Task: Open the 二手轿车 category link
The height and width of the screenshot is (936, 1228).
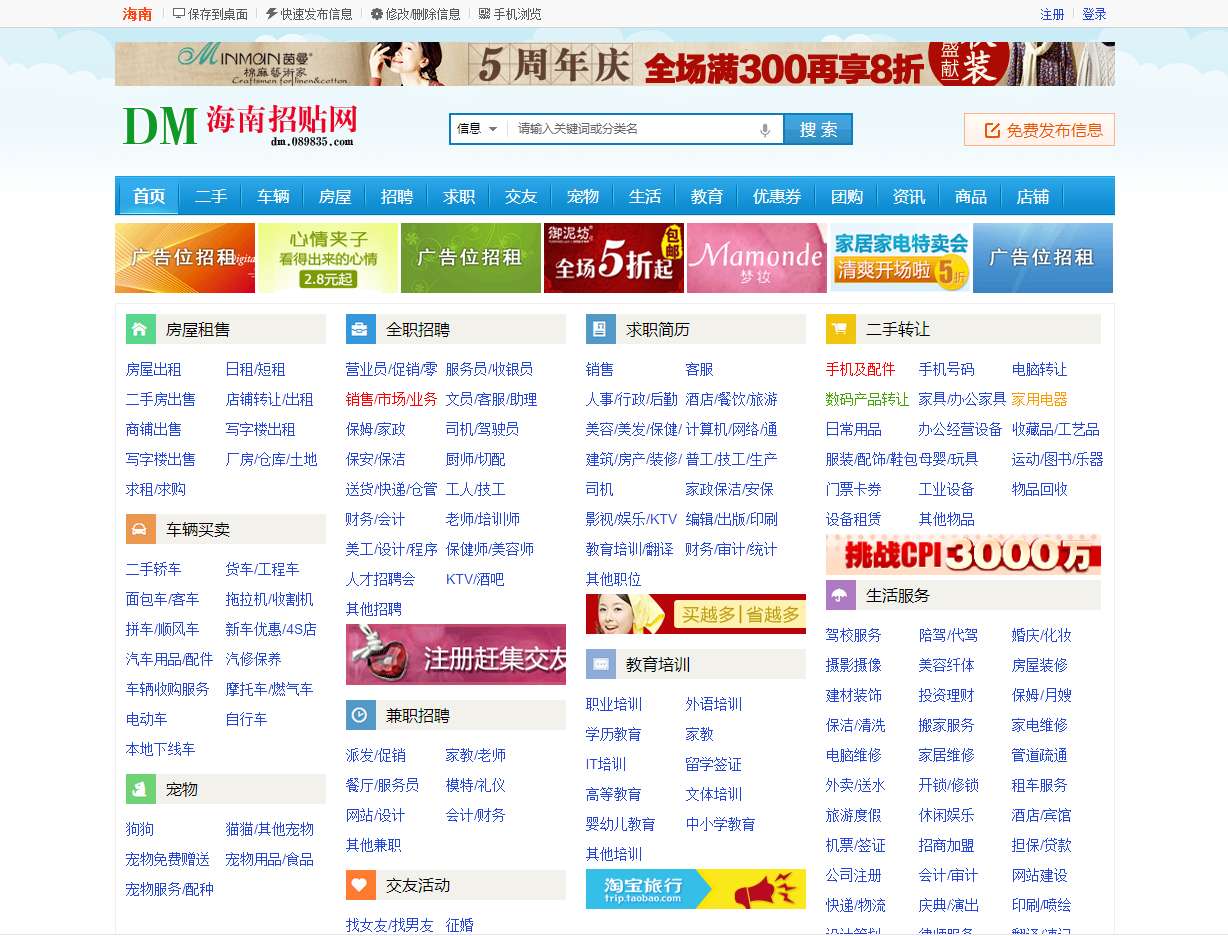Action: pyautogui.click(x=154, y=569)
